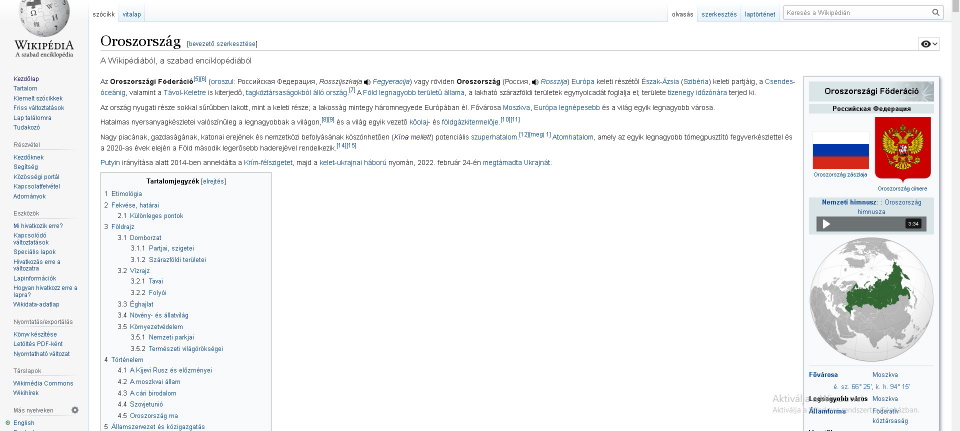This screenshot has width=960, height=431.
Task: Open the szerkesztés tab
Action: pyautogui.click(x=719, y=15)
